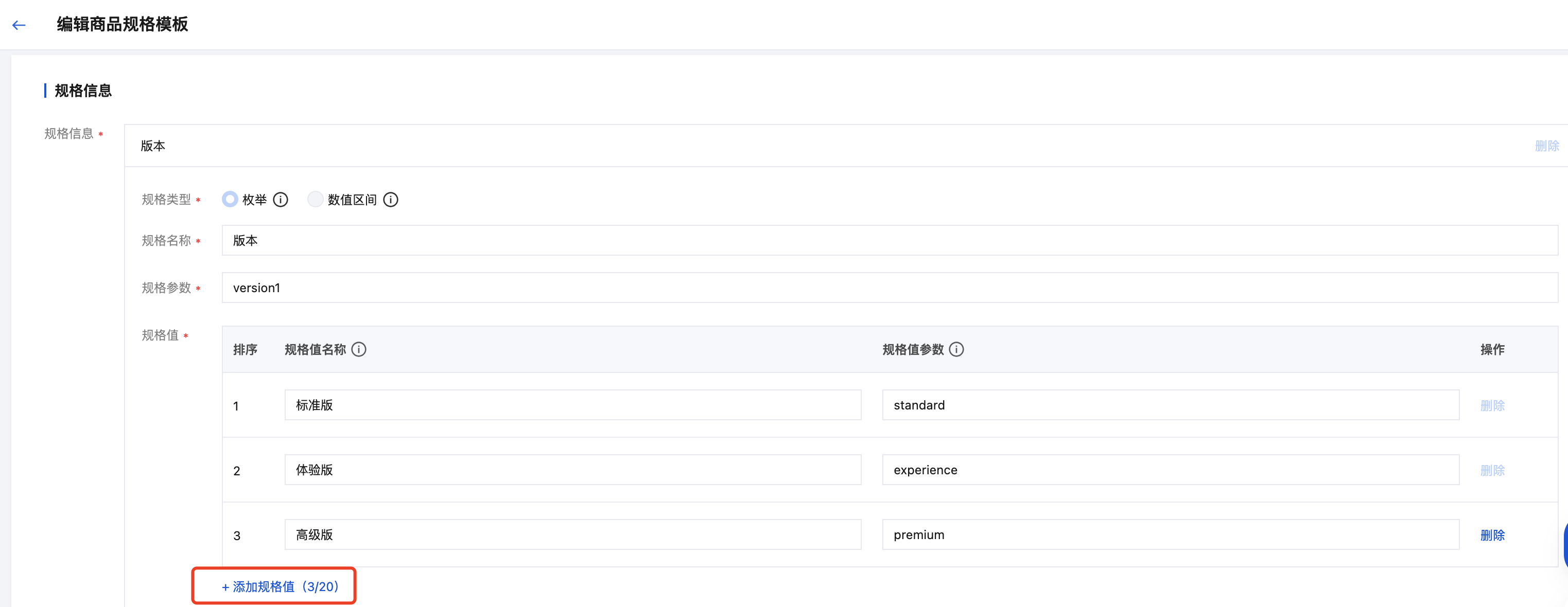The image size is (1568, 607).
Task: Click the 体验版 name input
Action: tap(572, 470)
